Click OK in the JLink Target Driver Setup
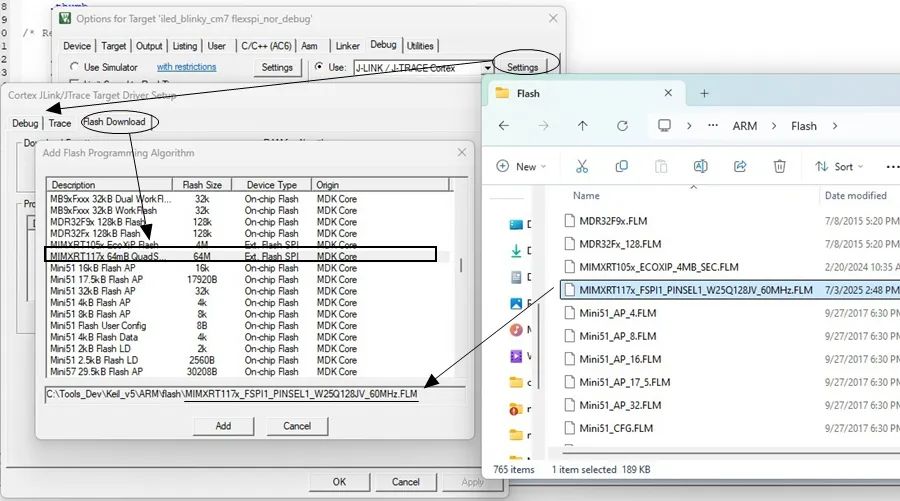 point(339,482)
